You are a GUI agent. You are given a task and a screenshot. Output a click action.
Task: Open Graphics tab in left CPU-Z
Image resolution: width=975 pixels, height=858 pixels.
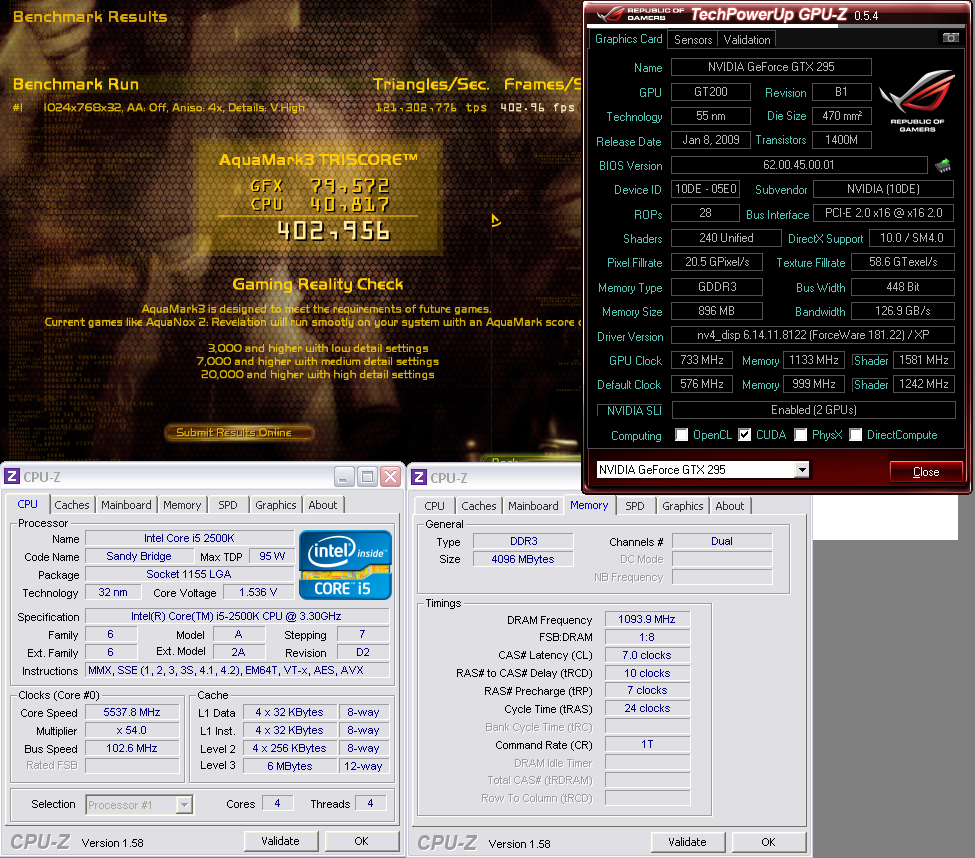click(275, 505)
